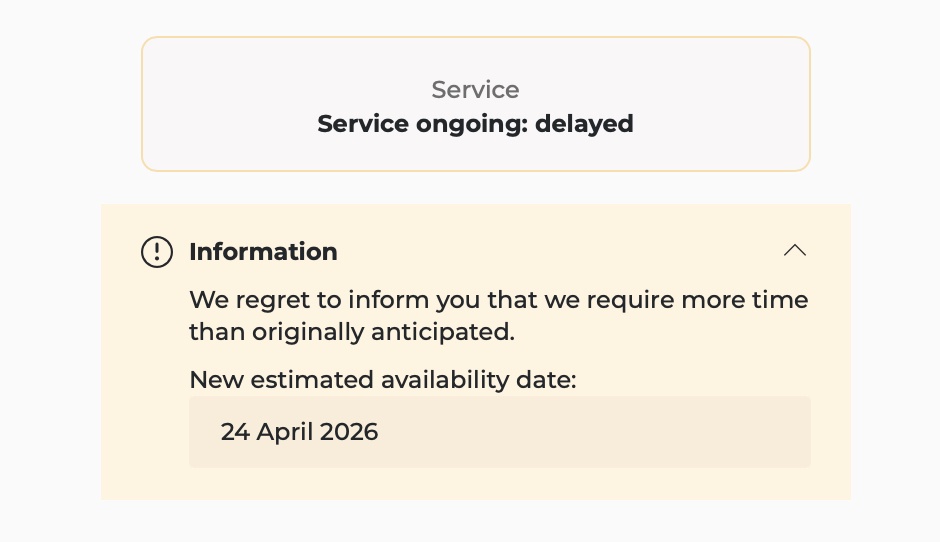Click the phrase "require more time"

pos(697,300)
